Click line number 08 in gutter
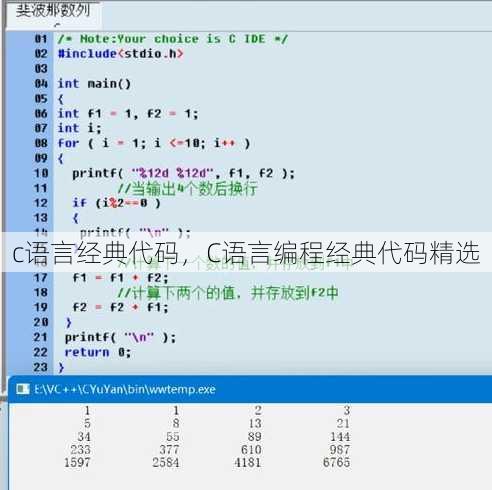This screenshot has height=490, width=492. click(x=41, y=143)
